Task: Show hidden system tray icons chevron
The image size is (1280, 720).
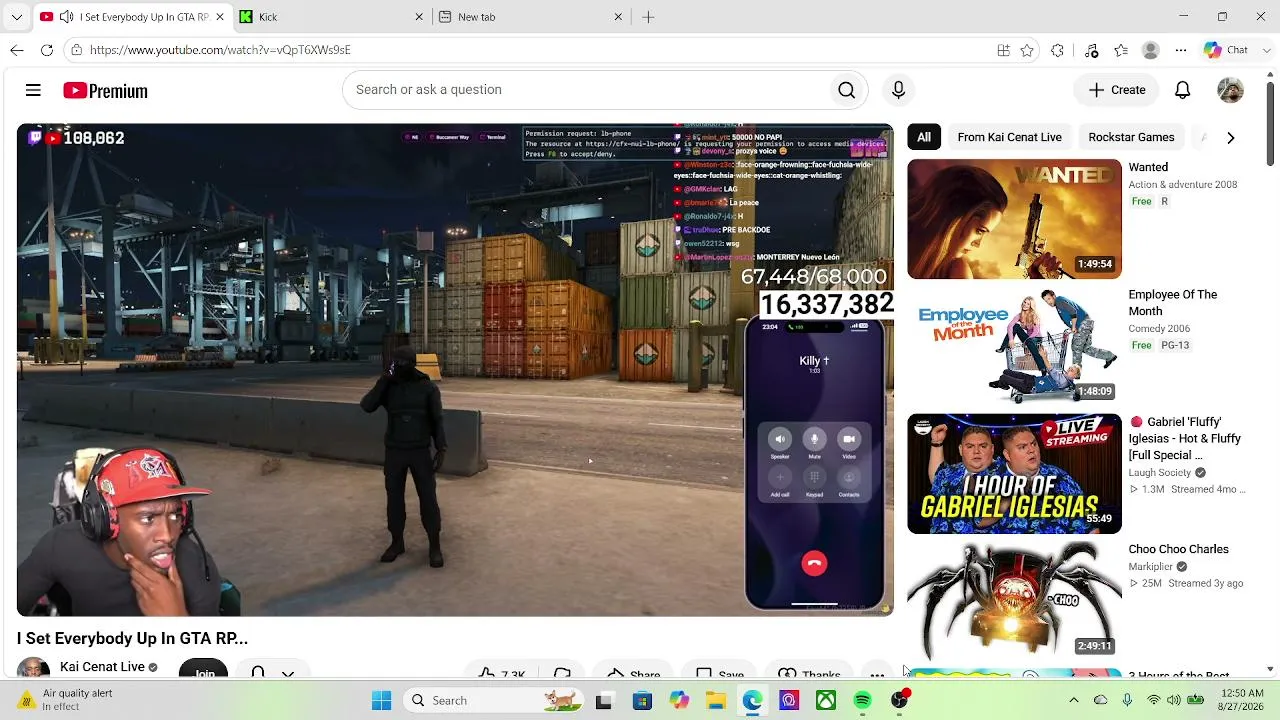Action: pos(1073,701)
